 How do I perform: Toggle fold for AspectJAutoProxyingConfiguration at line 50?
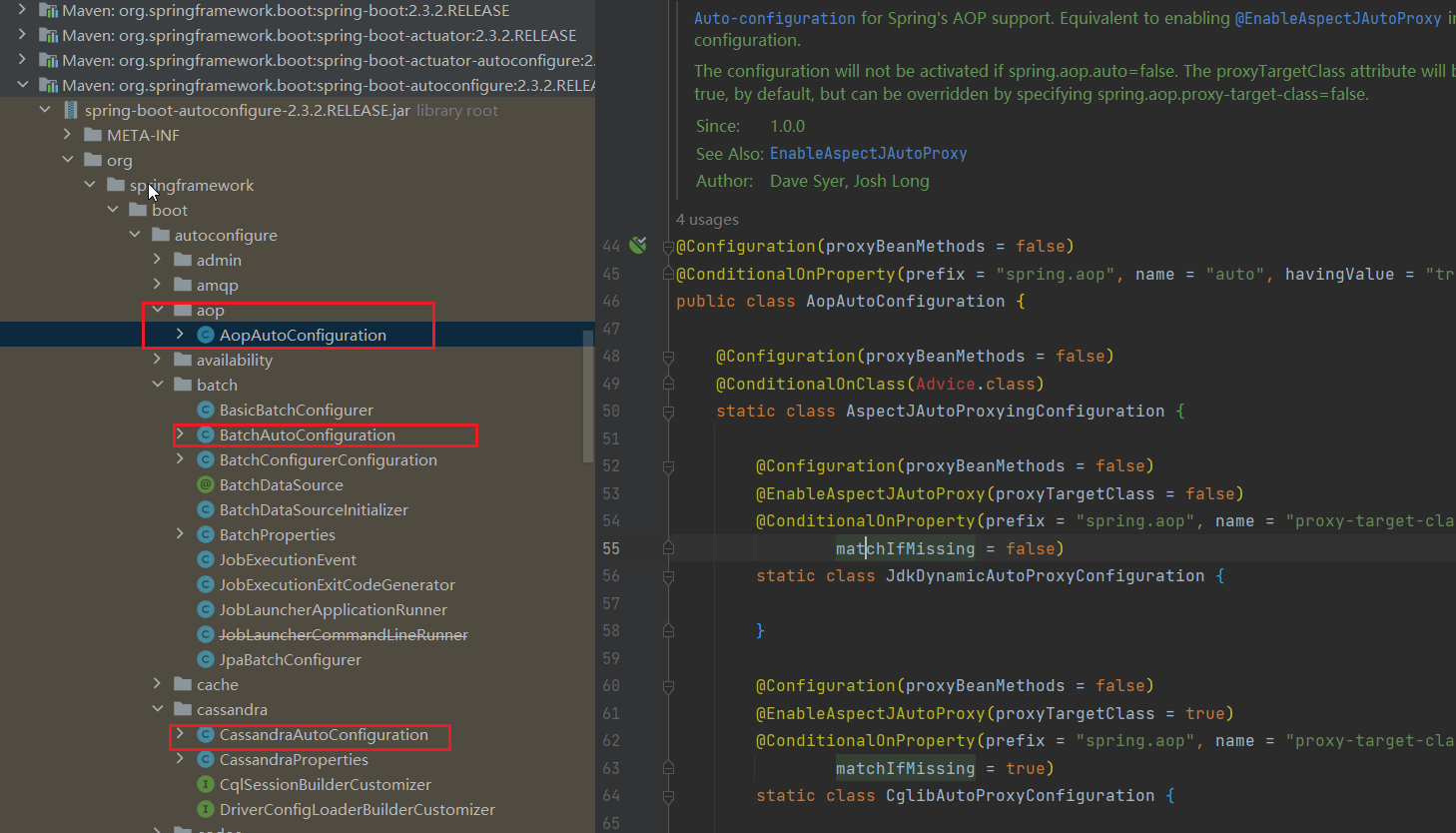point(668,412)
